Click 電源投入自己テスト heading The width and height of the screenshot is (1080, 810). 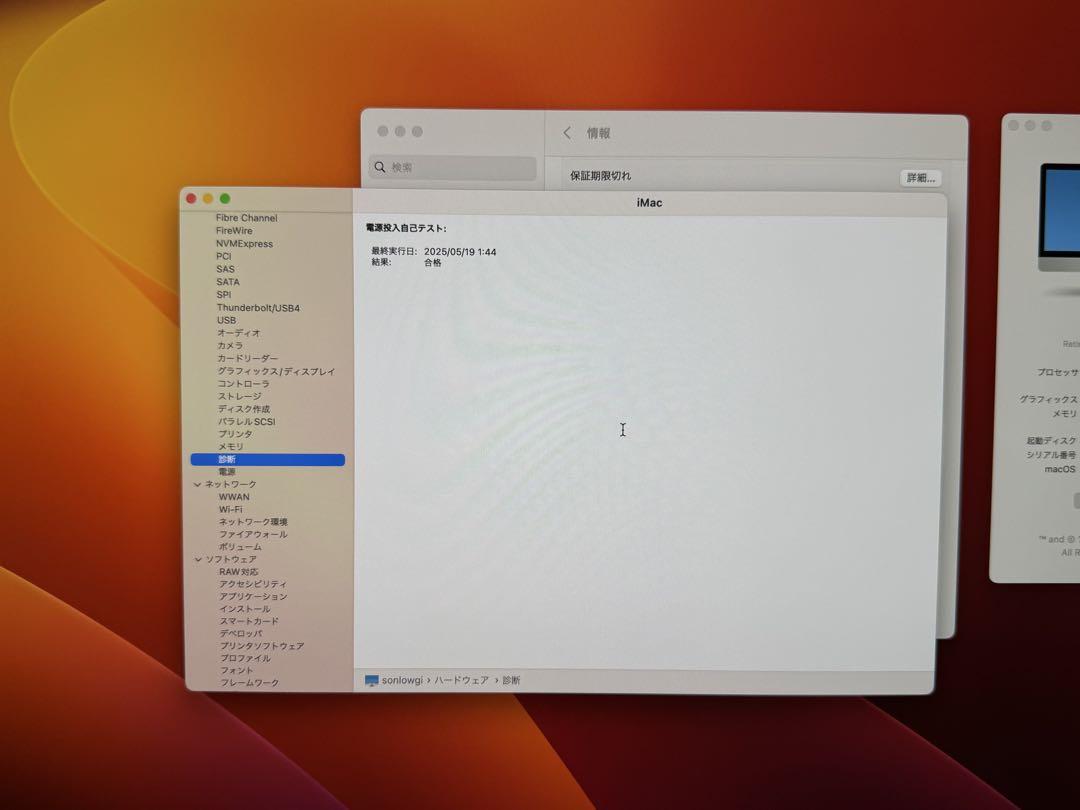(406, 228)
